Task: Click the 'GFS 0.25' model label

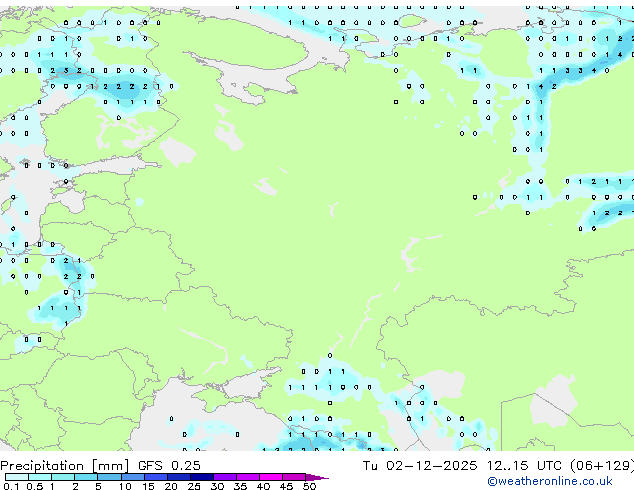Action: (169, 466)
